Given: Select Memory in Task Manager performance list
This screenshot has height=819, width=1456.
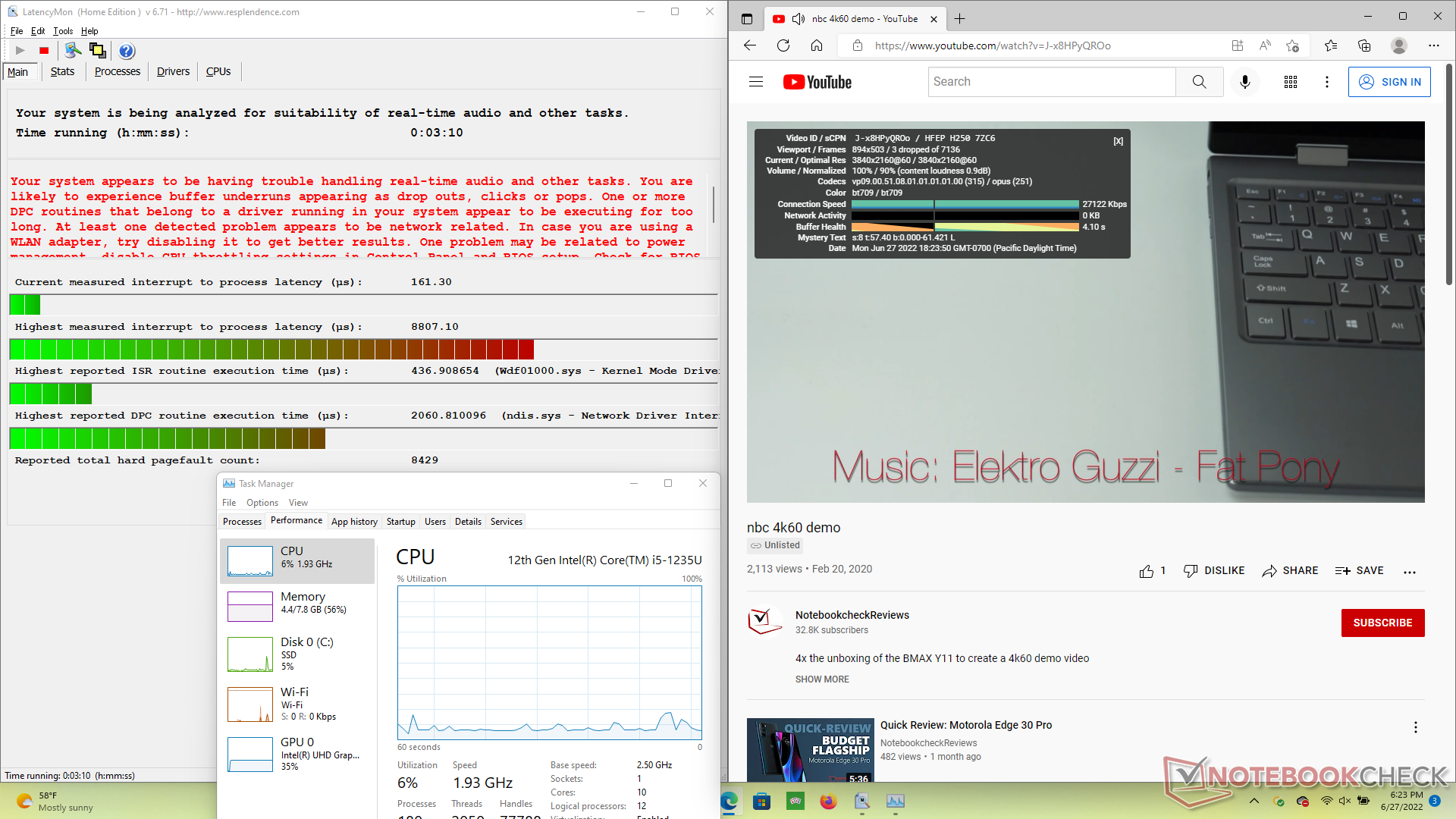Looking at the screenshot, I should click(297, 606).
